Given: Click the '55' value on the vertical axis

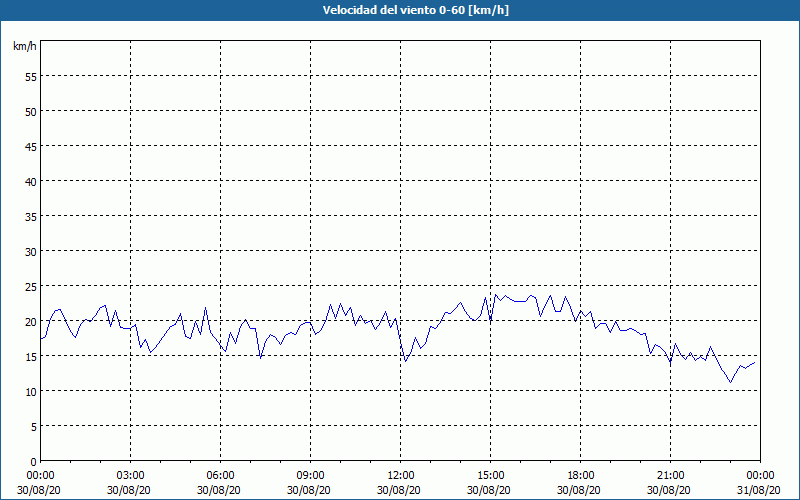Looking at the screenshot, I should pos(31,76).
